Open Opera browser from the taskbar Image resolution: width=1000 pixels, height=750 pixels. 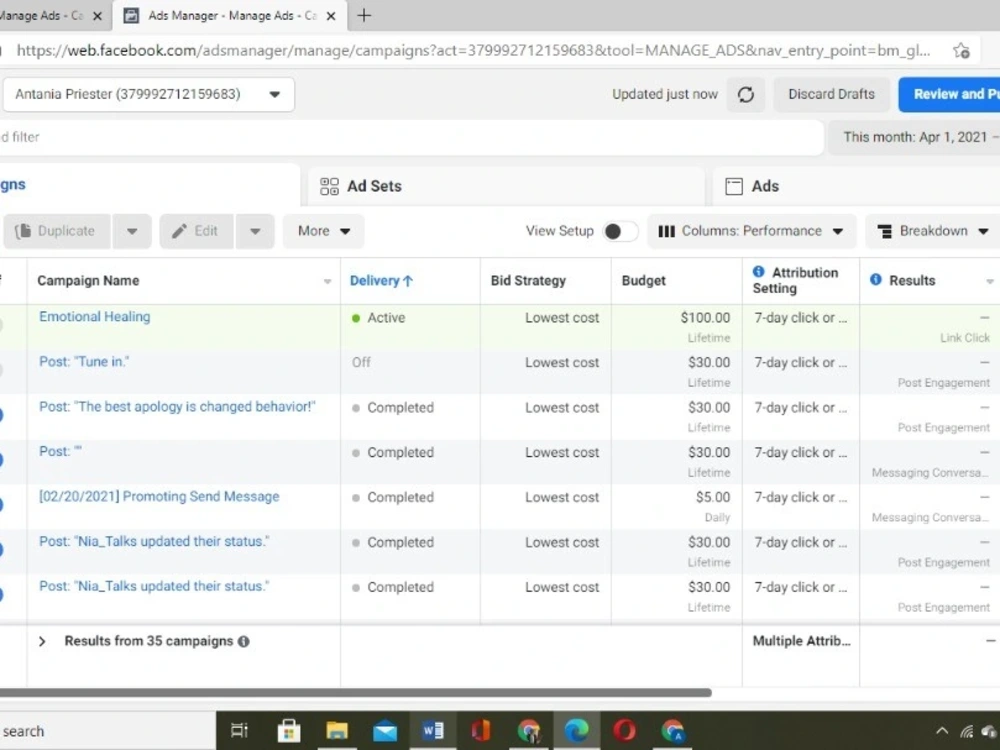pyautogui.click(x=624, y=730)
